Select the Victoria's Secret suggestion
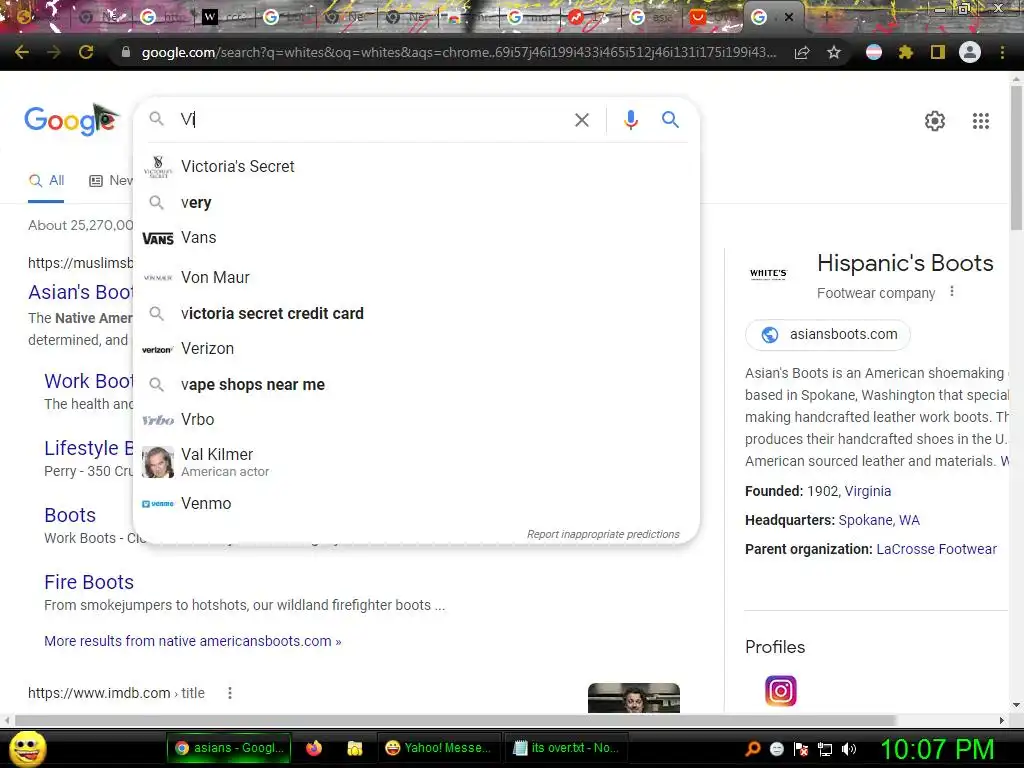 click(416, 167)
